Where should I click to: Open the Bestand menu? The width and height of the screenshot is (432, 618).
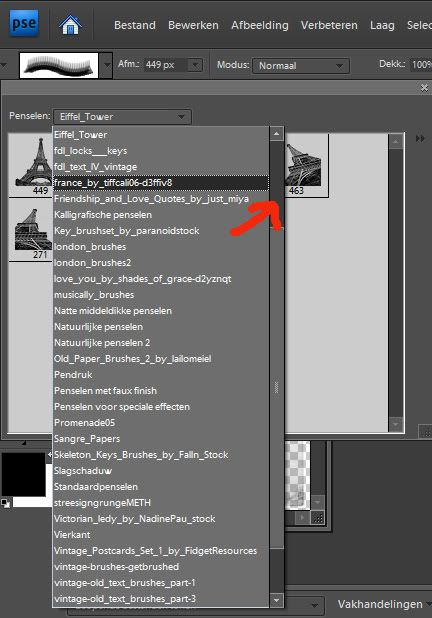(135, 25)
